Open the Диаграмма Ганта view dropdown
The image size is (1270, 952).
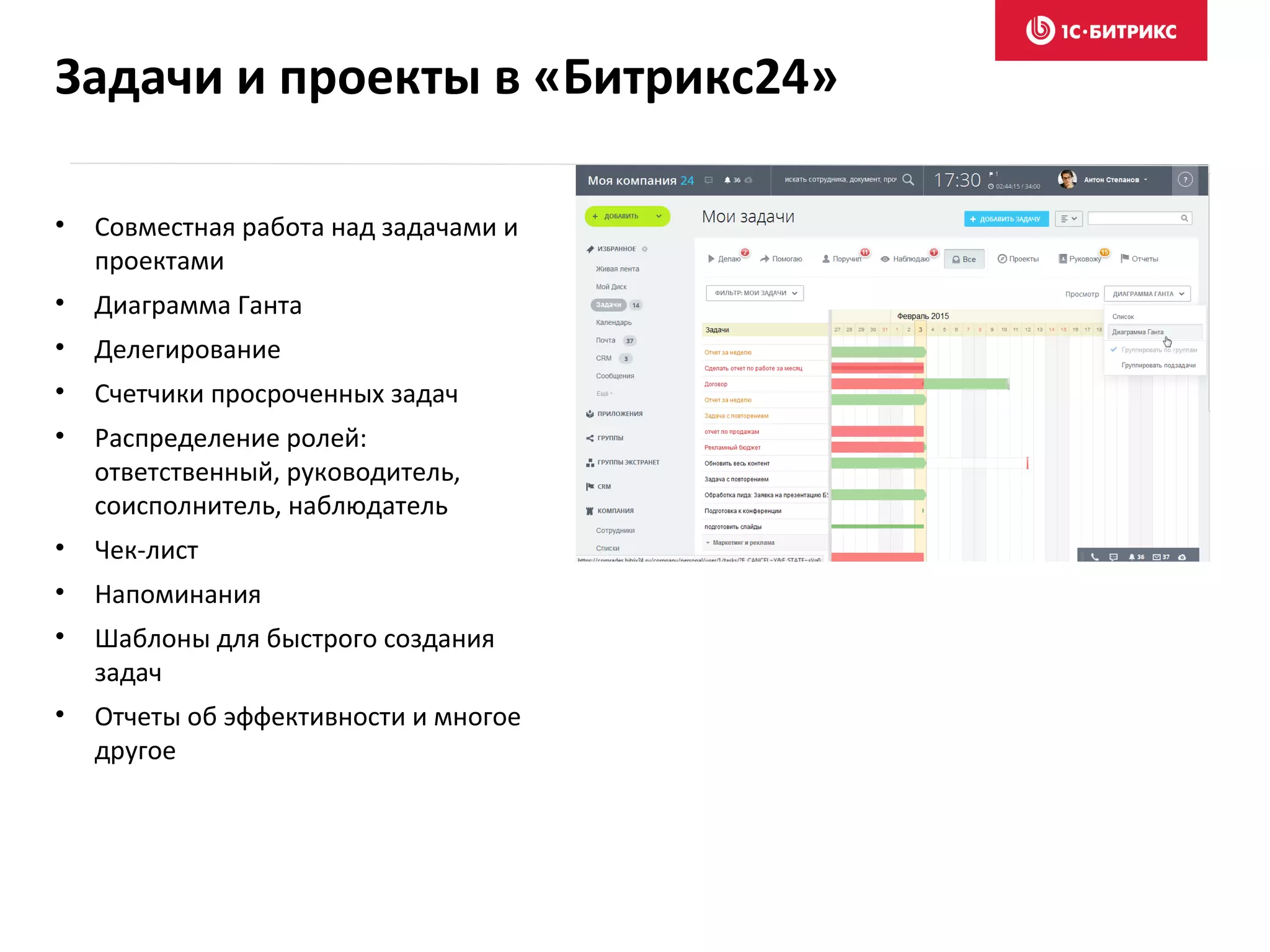tap(1147, 294)
